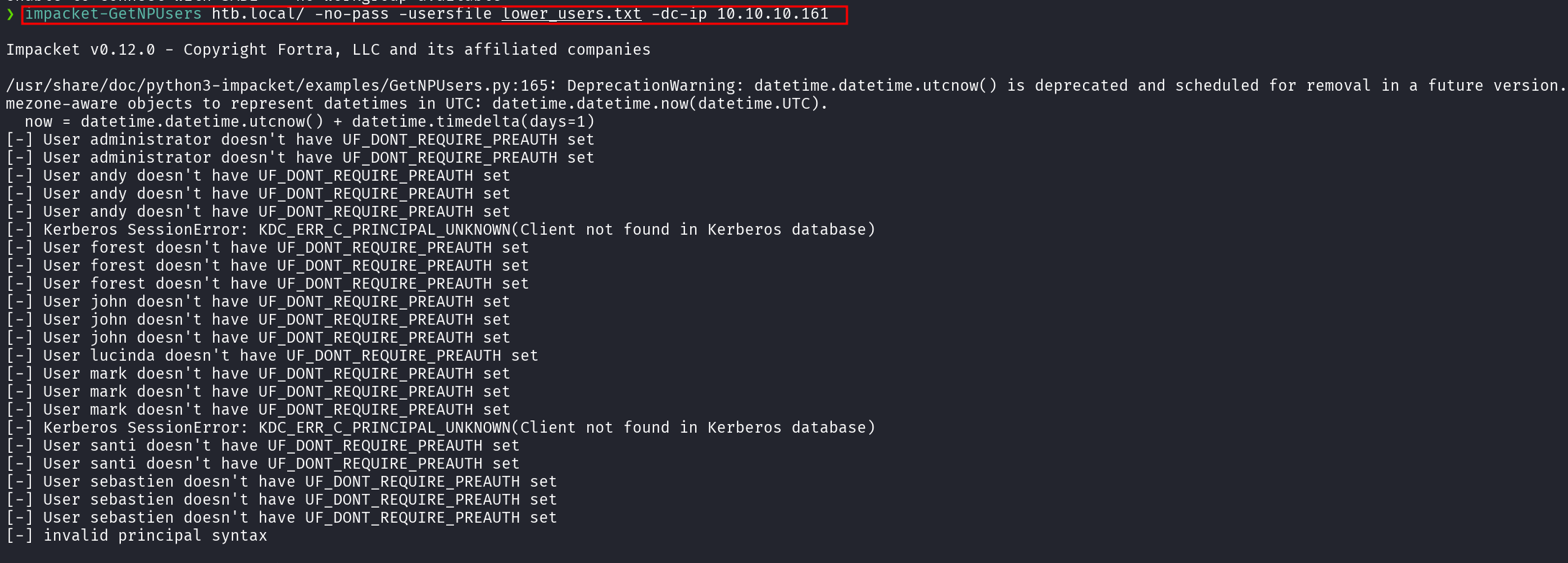
Task: Click the DeprecationWarning text
Action: 651,86
